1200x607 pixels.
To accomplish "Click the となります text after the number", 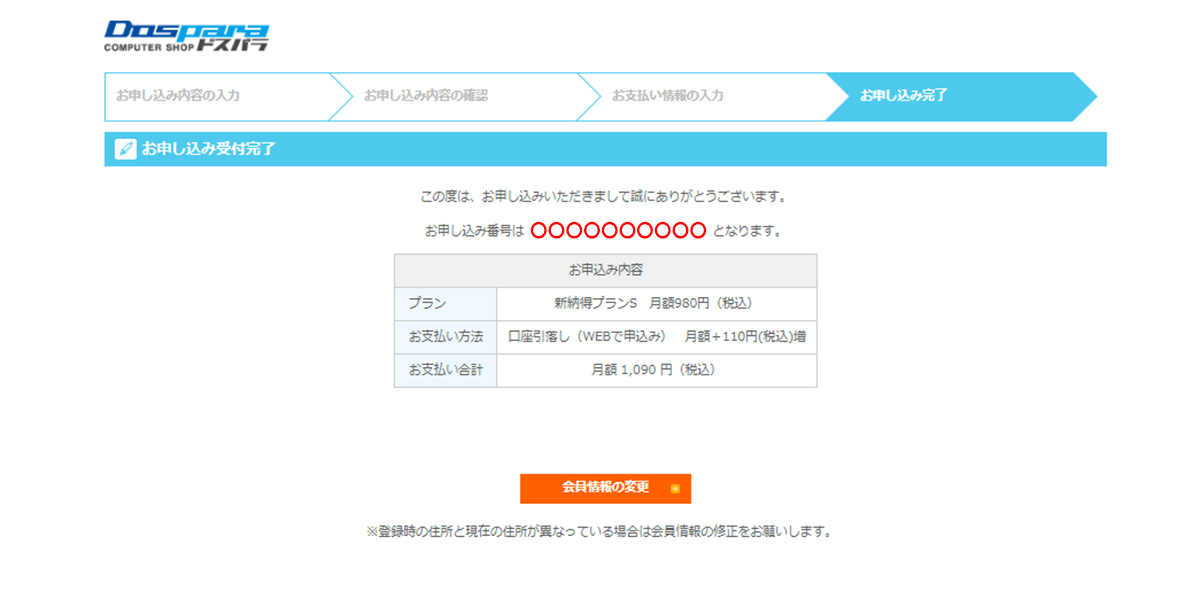I will pyautogui.click(x=746, y=231).
